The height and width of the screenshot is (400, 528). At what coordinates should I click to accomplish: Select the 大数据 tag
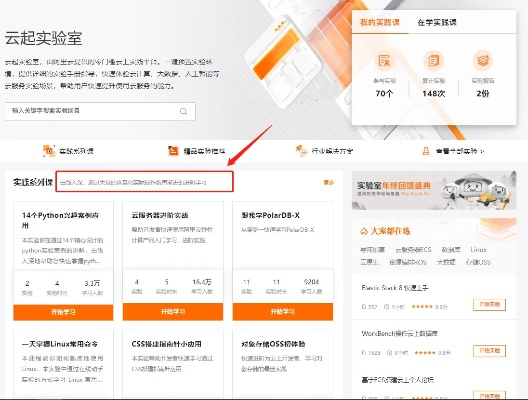coord(446,262)
